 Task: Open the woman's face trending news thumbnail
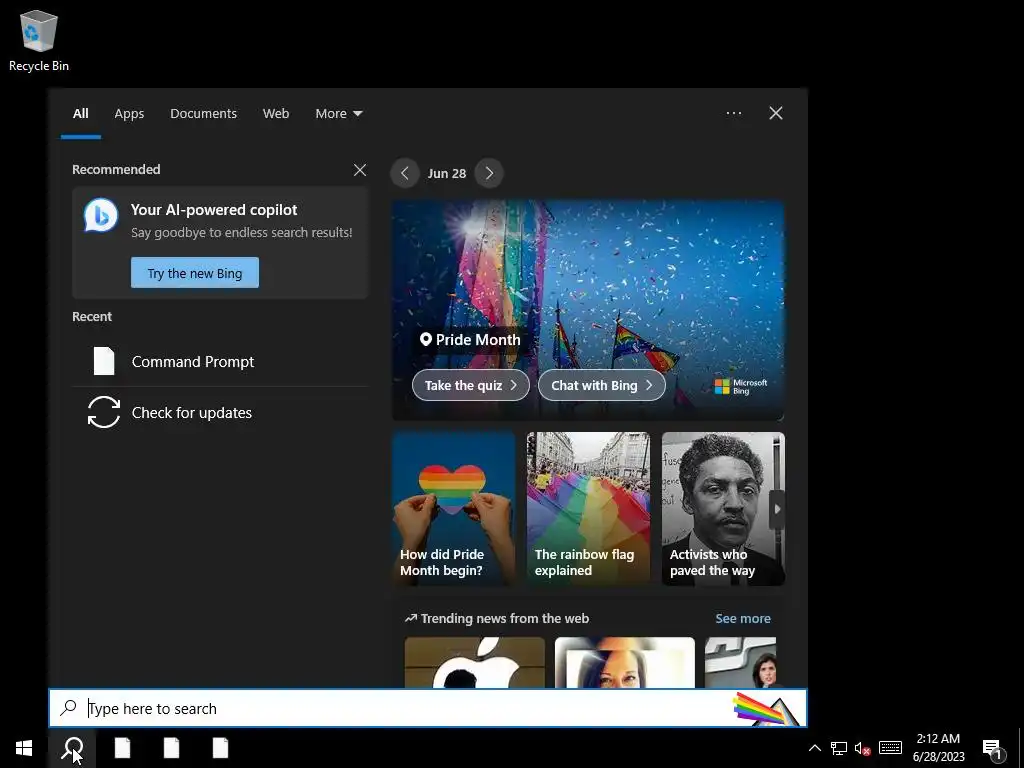tap(624, 662)
